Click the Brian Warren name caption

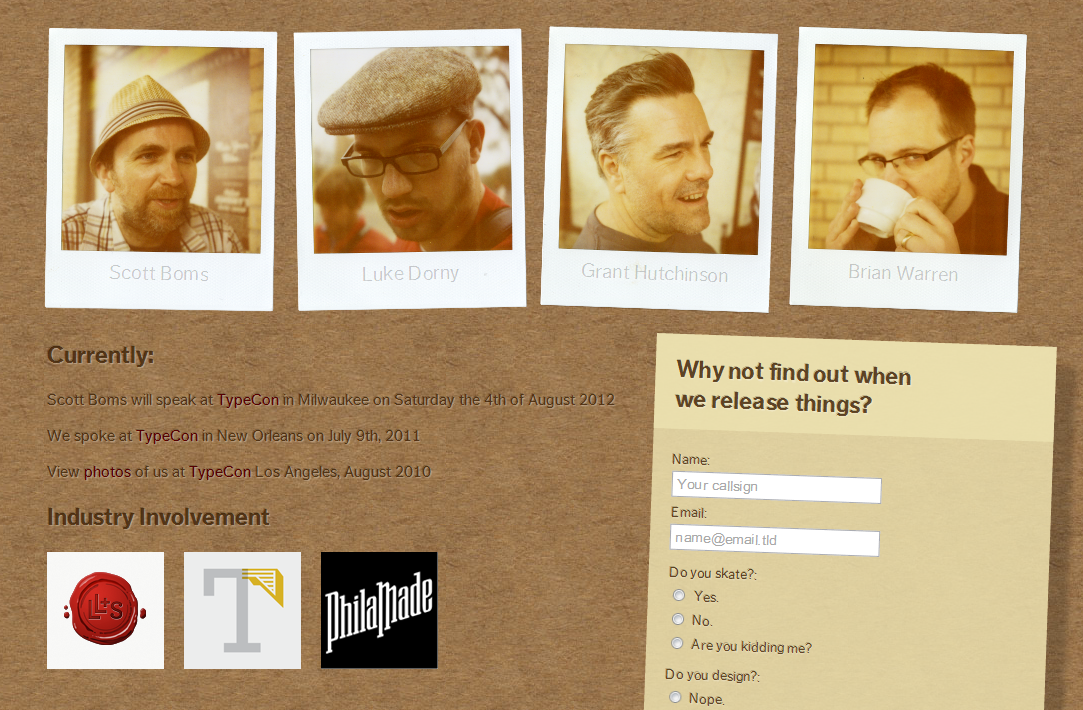(903, 273)
